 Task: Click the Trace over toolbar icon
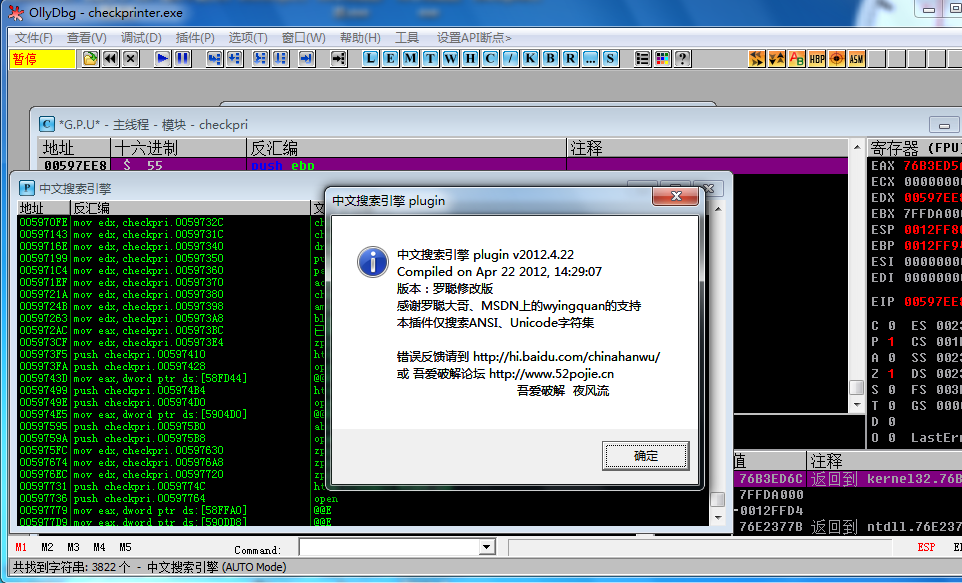[281, 58]
